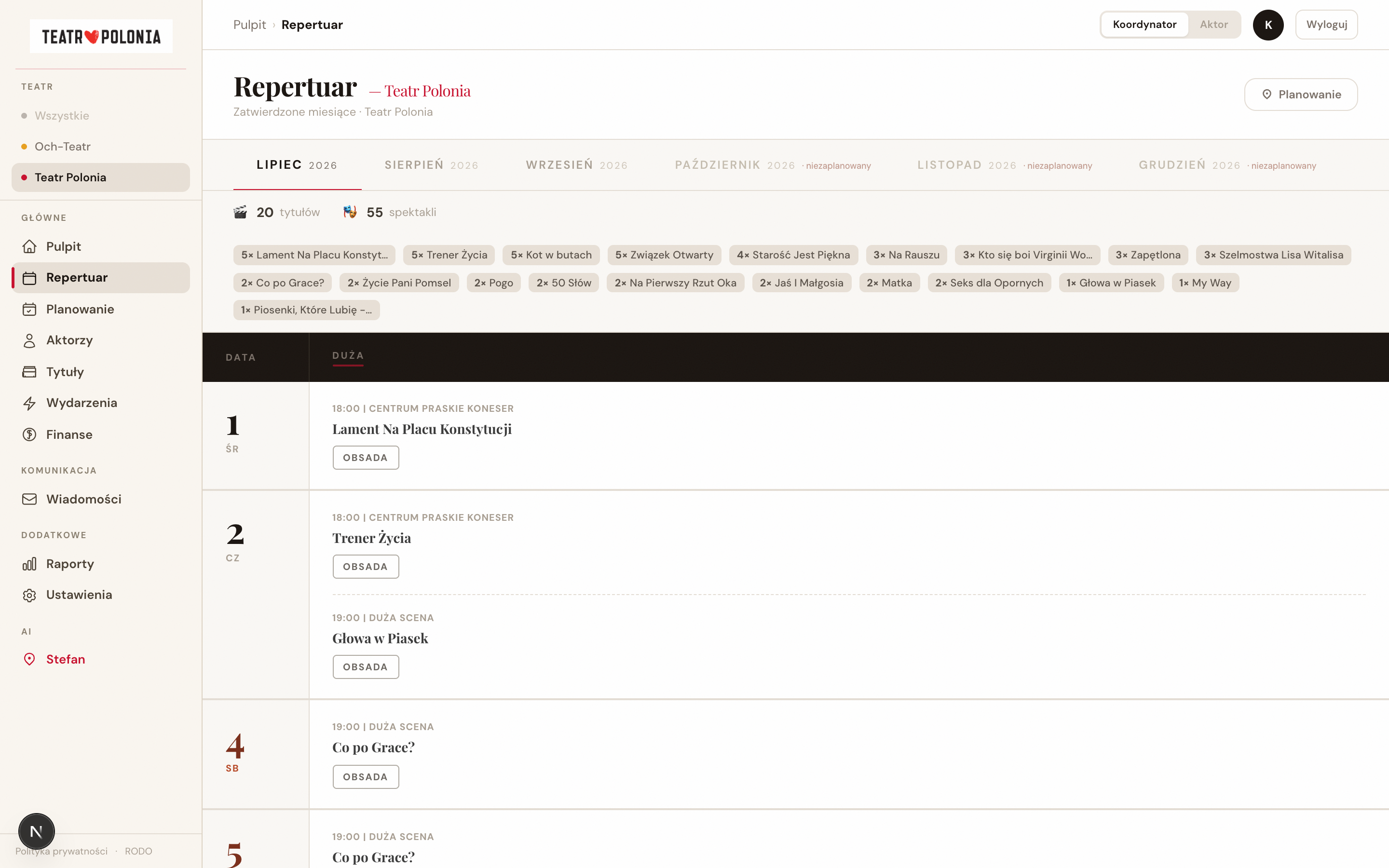Click the Stefan AI pin icon
The image size is (1389, 868).
coord(29,659)
